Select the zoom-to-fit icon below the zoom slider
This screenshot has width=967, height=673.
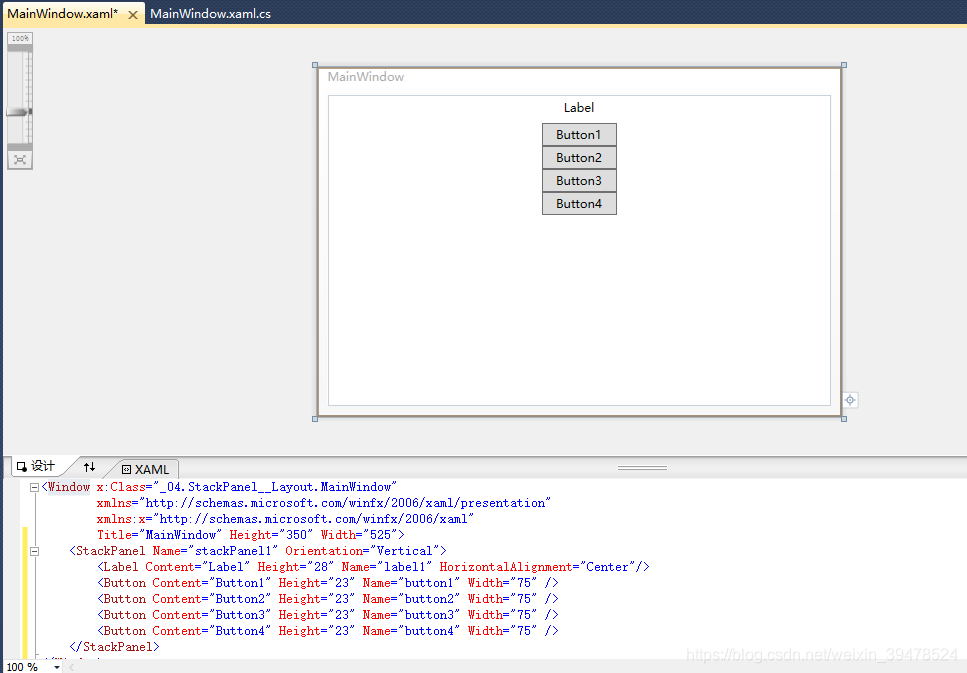[x=20, y=158]
